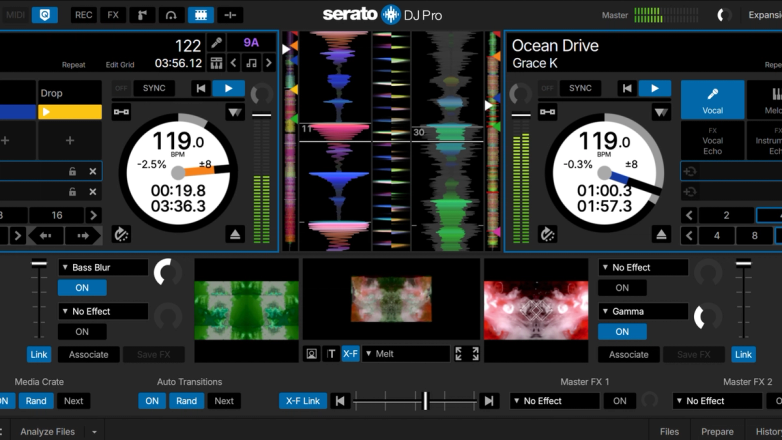Shift key down with left arrow beside note icon

click(234, 63)
